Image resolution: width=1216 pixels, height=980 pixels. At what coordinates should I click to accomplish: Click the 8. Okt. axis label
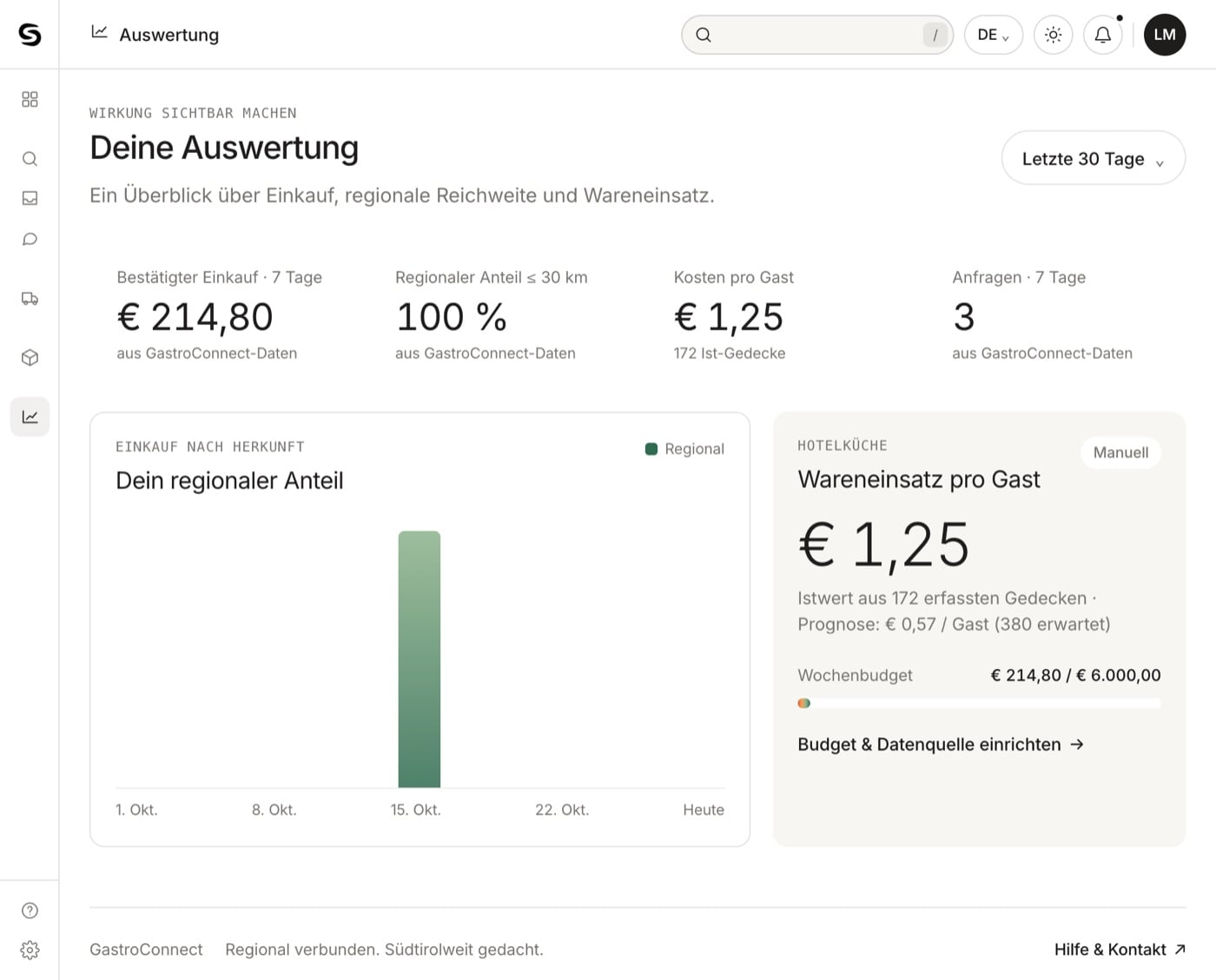pyautogui.click(x=274, y=810)
